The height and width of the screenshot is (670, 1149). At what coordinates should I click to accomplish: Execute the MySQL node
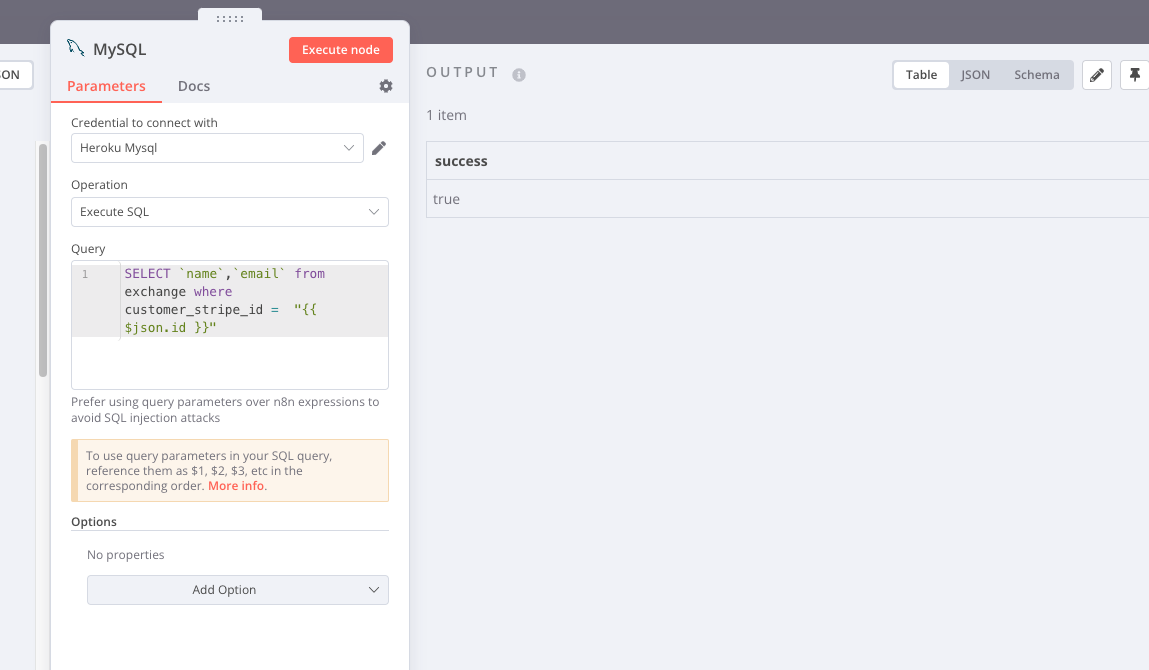pos(341,50)
